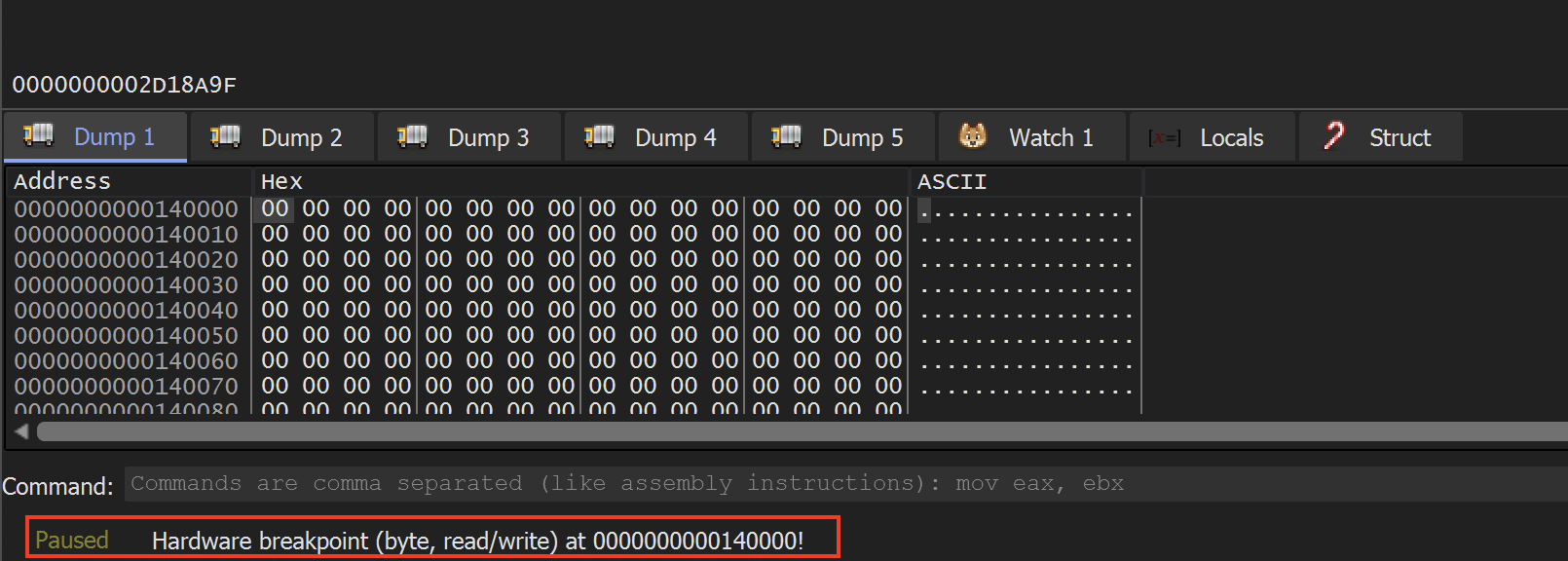Open the Watch 1 tab

tap(1032, 137)
